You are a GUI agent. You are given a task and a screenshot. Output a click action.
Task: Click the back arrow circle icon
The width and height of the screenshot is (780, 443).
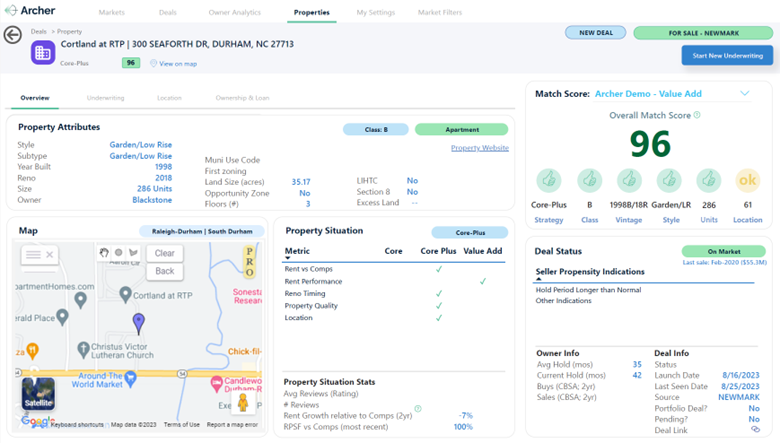pos(13,35)
